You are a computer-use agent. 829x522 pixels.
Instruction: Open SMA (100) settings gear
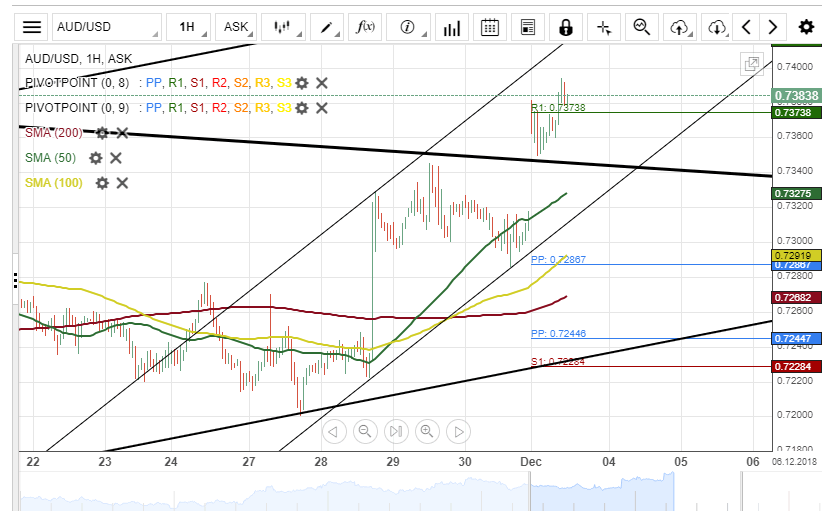point(102,183)
